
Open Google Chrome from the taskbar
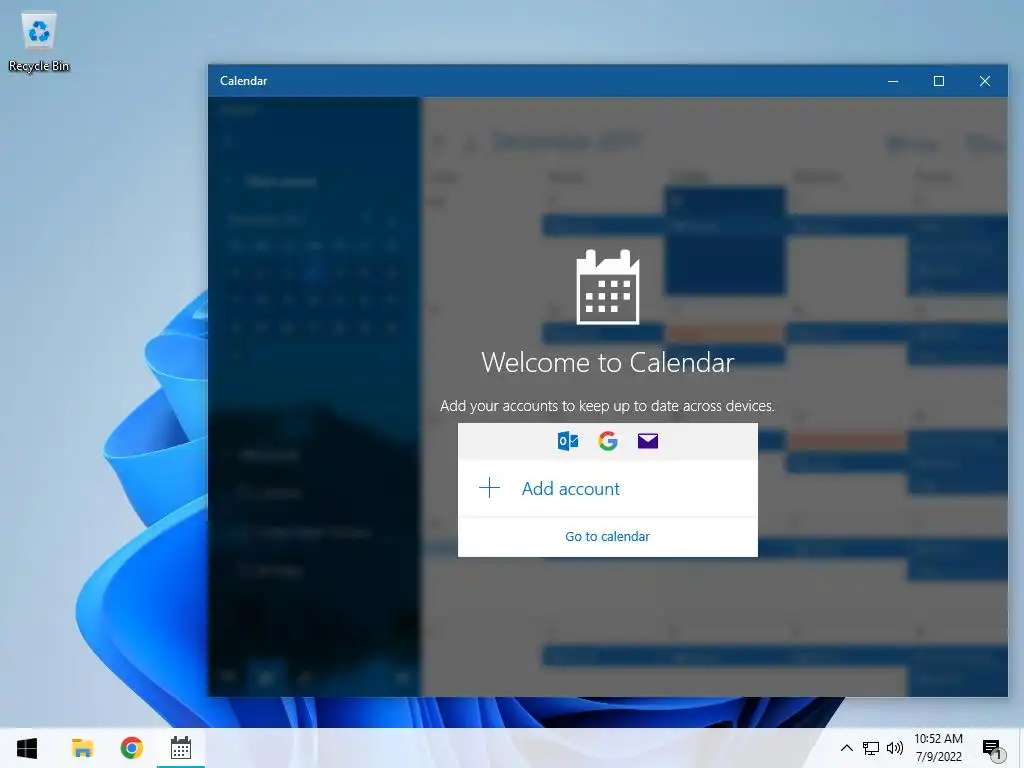(x=131, y=748)
